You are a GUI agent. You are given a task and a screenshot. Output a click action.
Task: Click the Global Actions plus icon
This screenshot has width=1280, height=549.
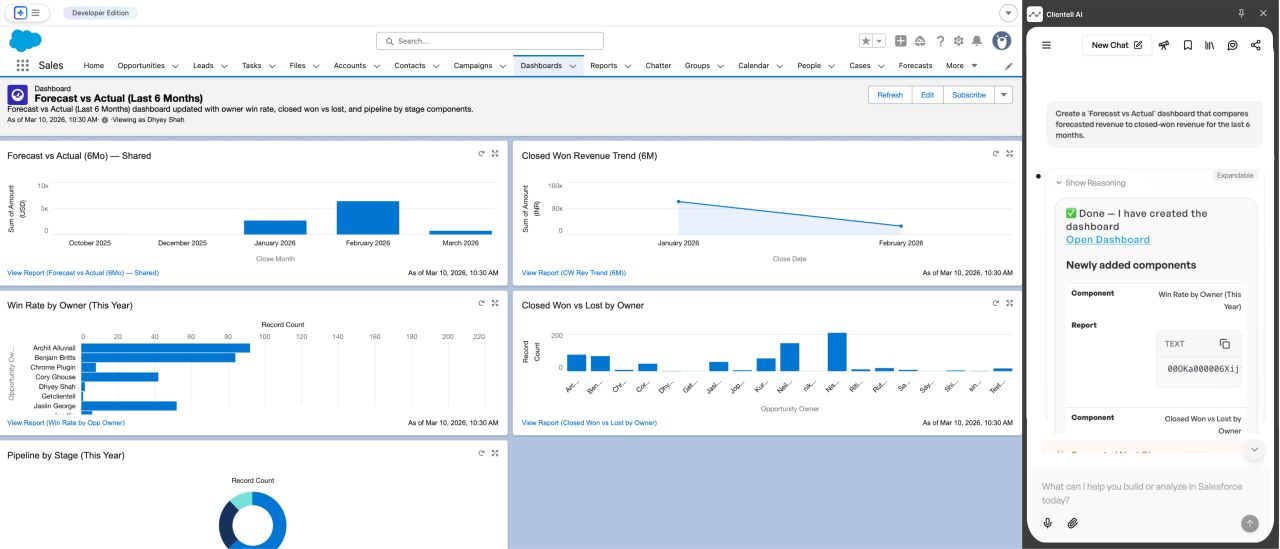click(900, 41)
